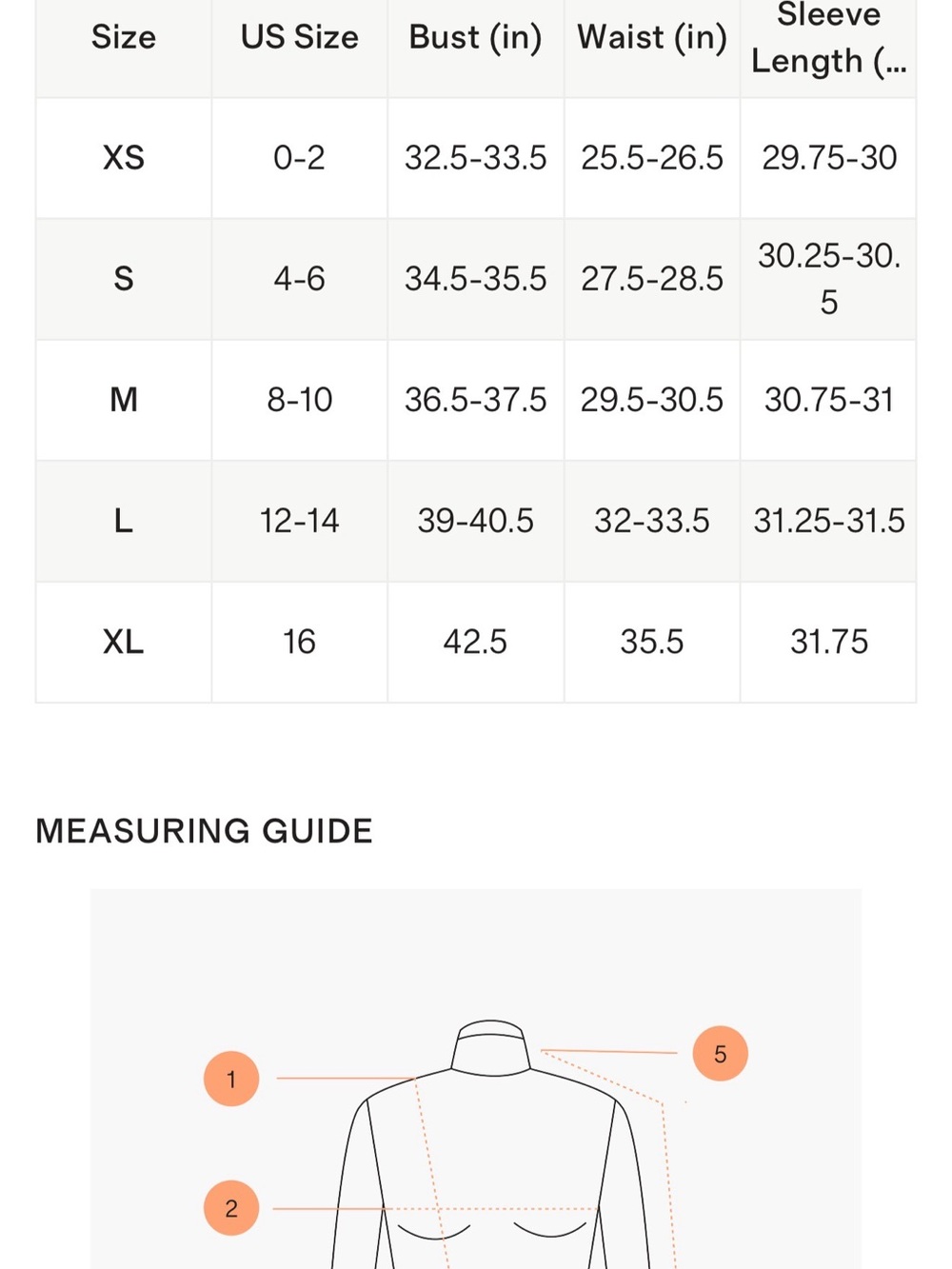Image resolution: width=952 pixels, height=1269 pixels.
Task: Select the Size column header
Action: pos(124,37)
